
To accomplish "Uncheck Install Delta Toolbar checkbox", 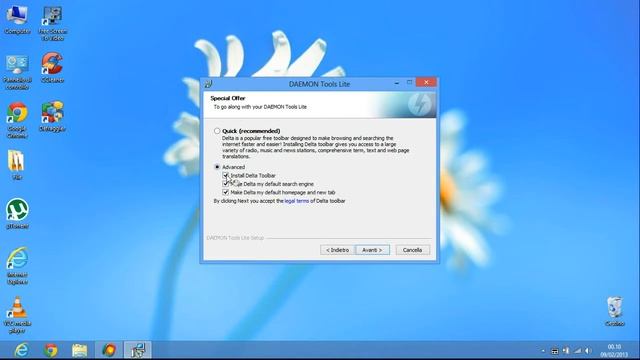I will click(x=226, y=176).
